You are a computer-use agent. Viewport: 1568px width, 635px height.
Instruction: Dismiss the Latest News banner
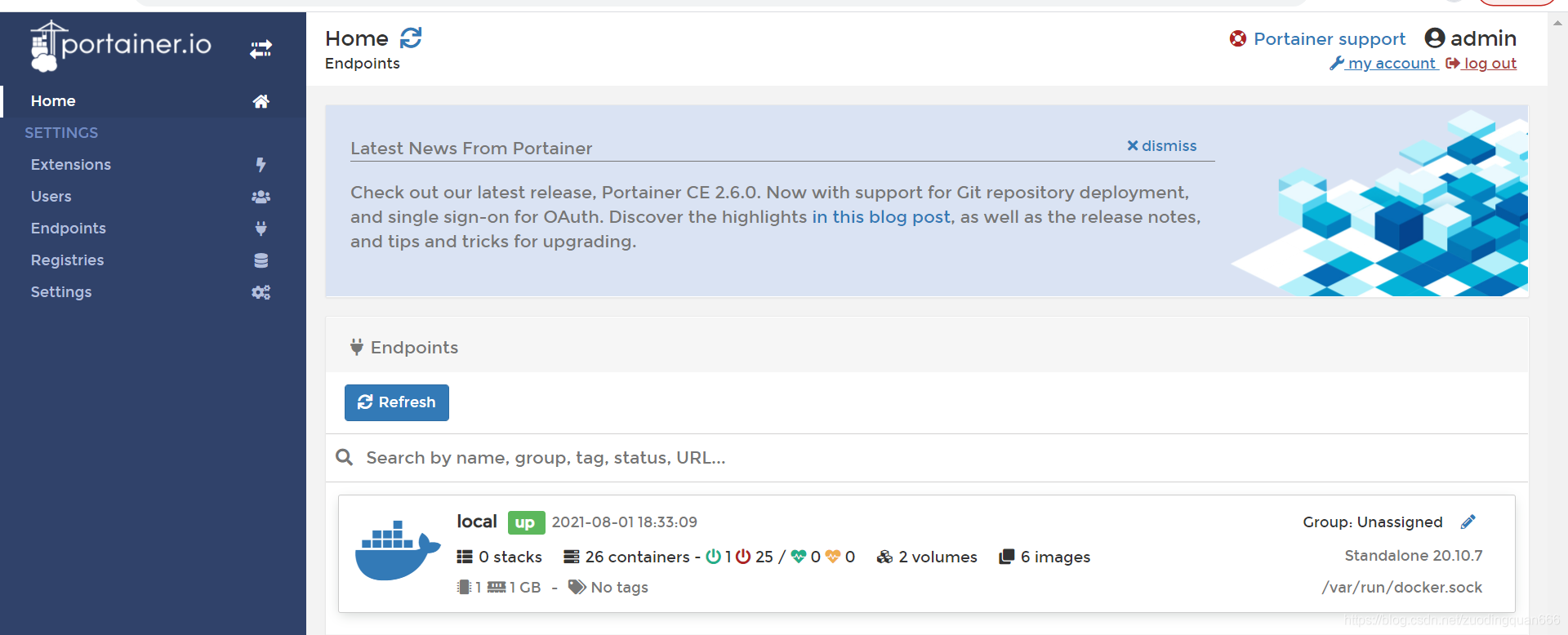1161,146
